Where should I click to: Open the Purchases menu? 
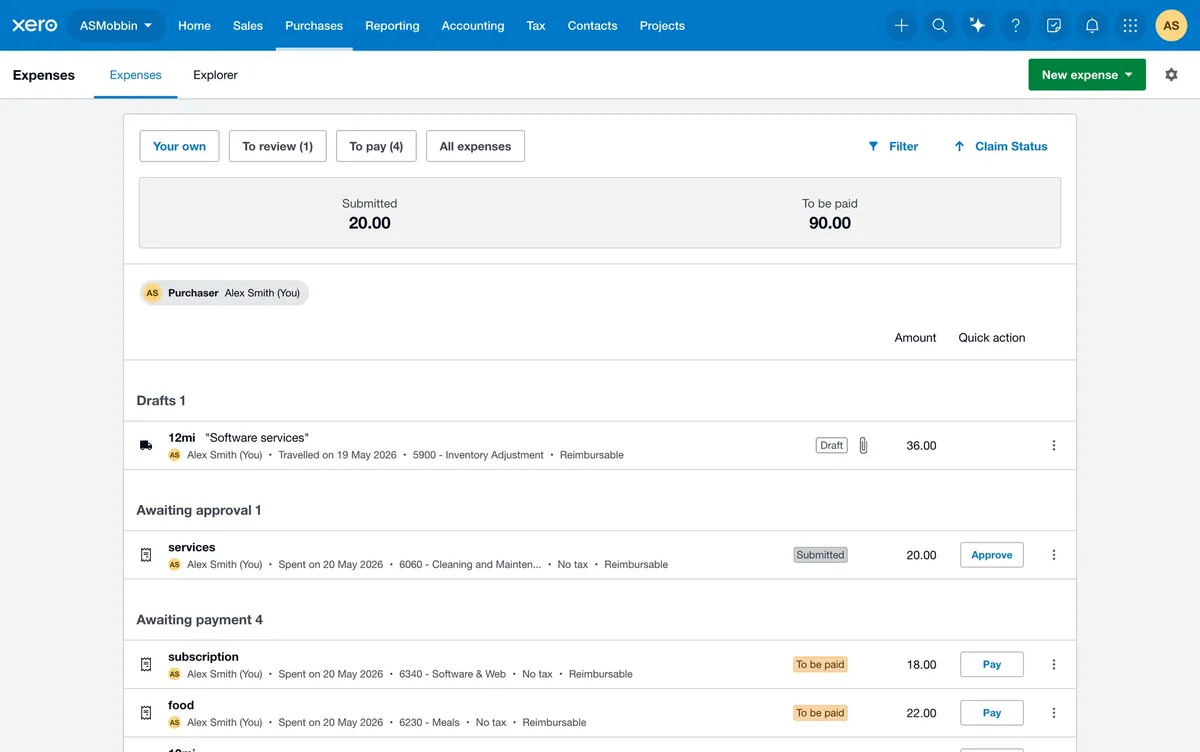(x=314, y=26)
